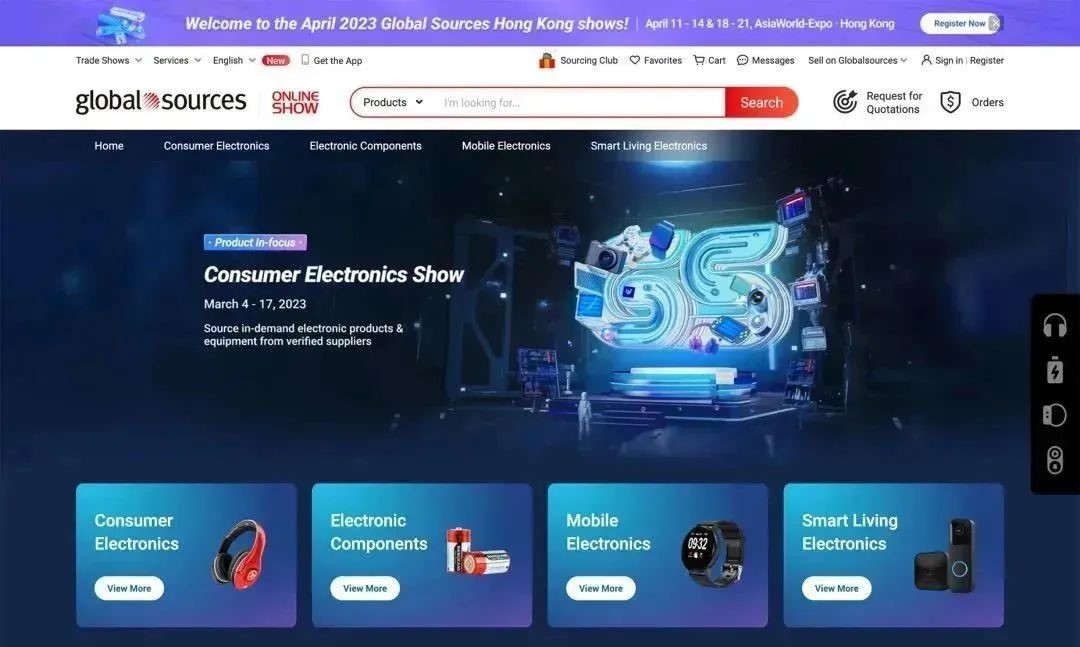Open the Products search category dropdown
This screenshot has height=647, width=1080.
point(393,102)
